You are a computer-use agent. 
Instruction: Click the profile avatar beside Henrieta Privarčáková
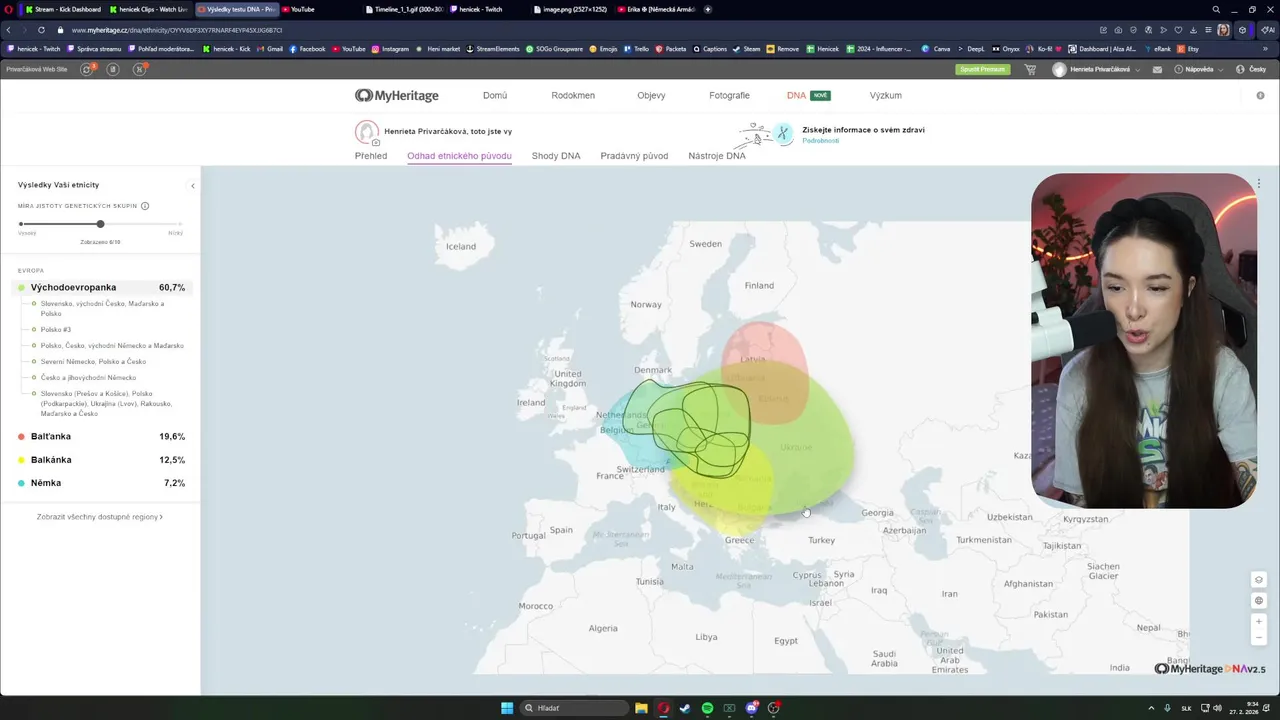[x=1060, y=70]
